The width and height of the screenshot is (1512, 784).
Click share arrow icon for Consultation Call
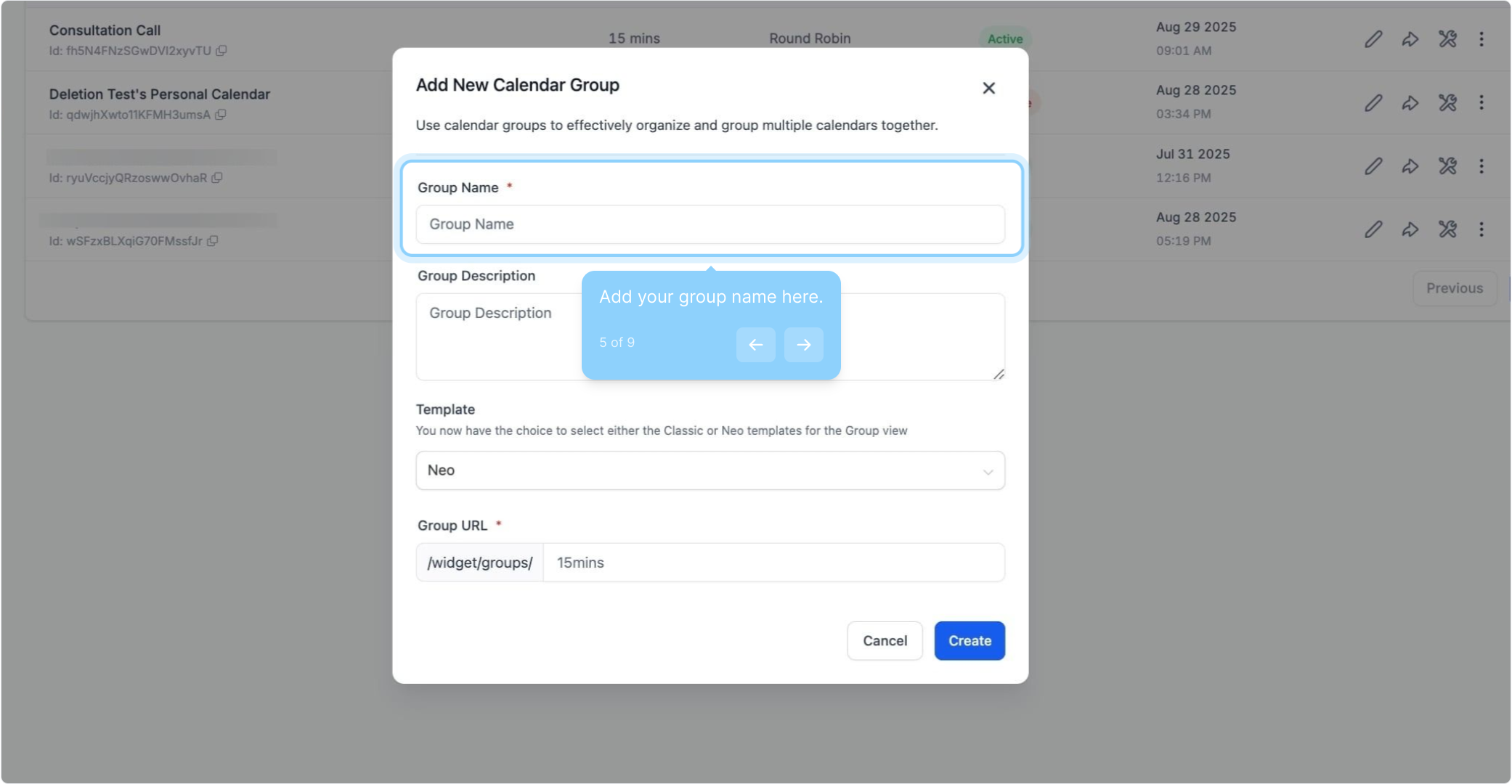tap(1410, 39)
